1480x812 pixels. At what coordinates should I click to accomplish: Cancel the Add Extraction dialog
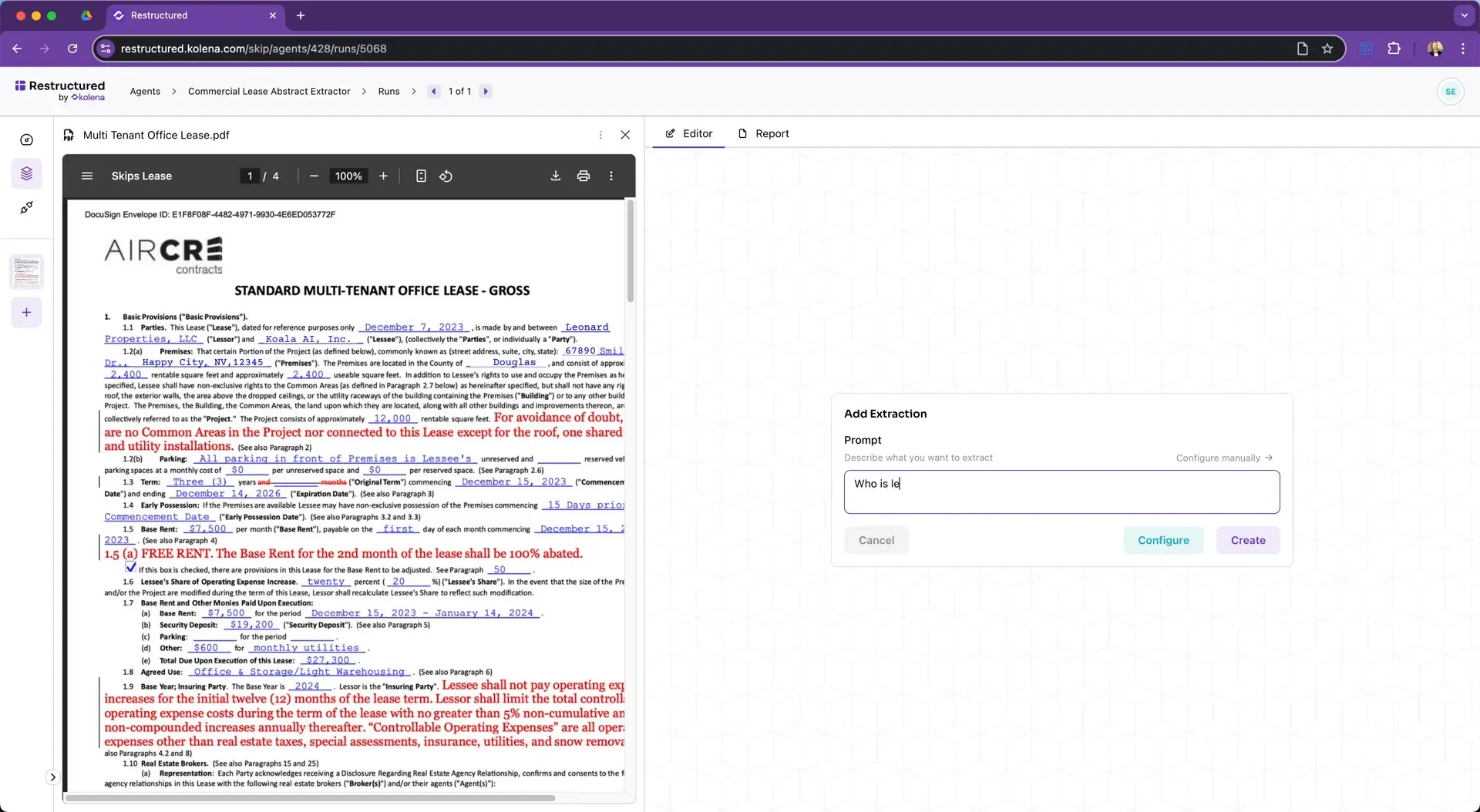[x=876, y=540]
